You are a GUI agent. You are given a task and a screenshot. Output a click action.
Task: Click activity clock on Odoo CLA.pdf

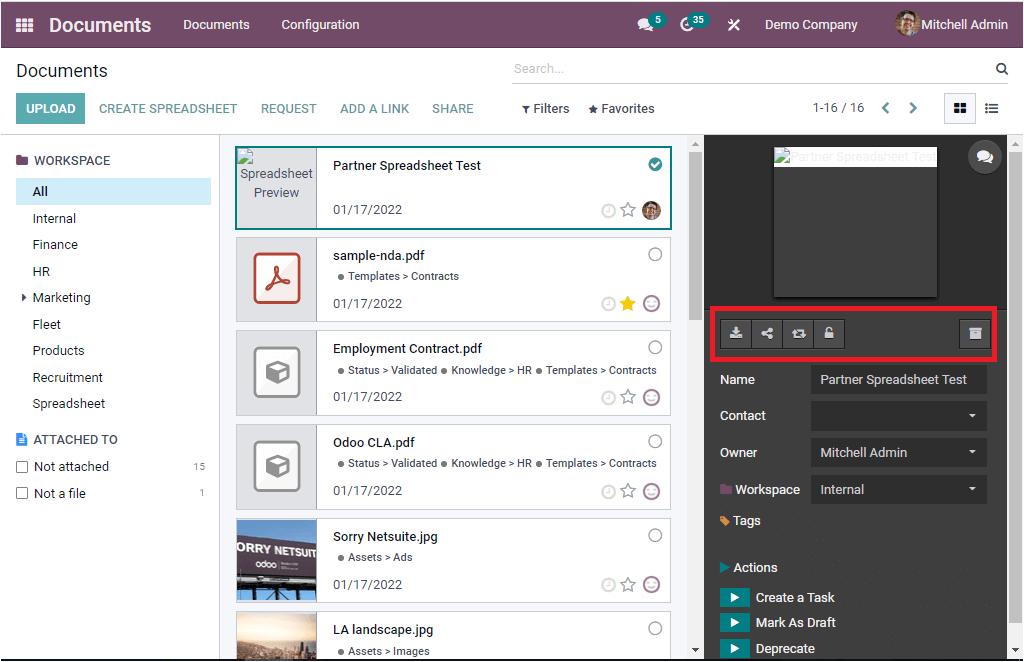608,492
